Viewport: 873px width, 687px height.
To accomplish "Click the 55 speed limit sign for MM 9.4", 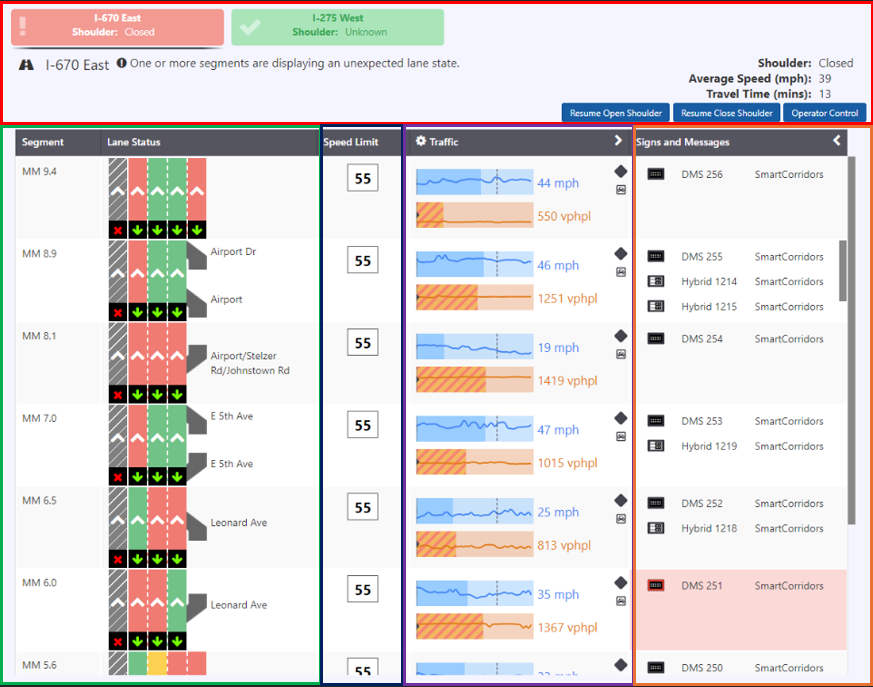I will click(362, 178).
